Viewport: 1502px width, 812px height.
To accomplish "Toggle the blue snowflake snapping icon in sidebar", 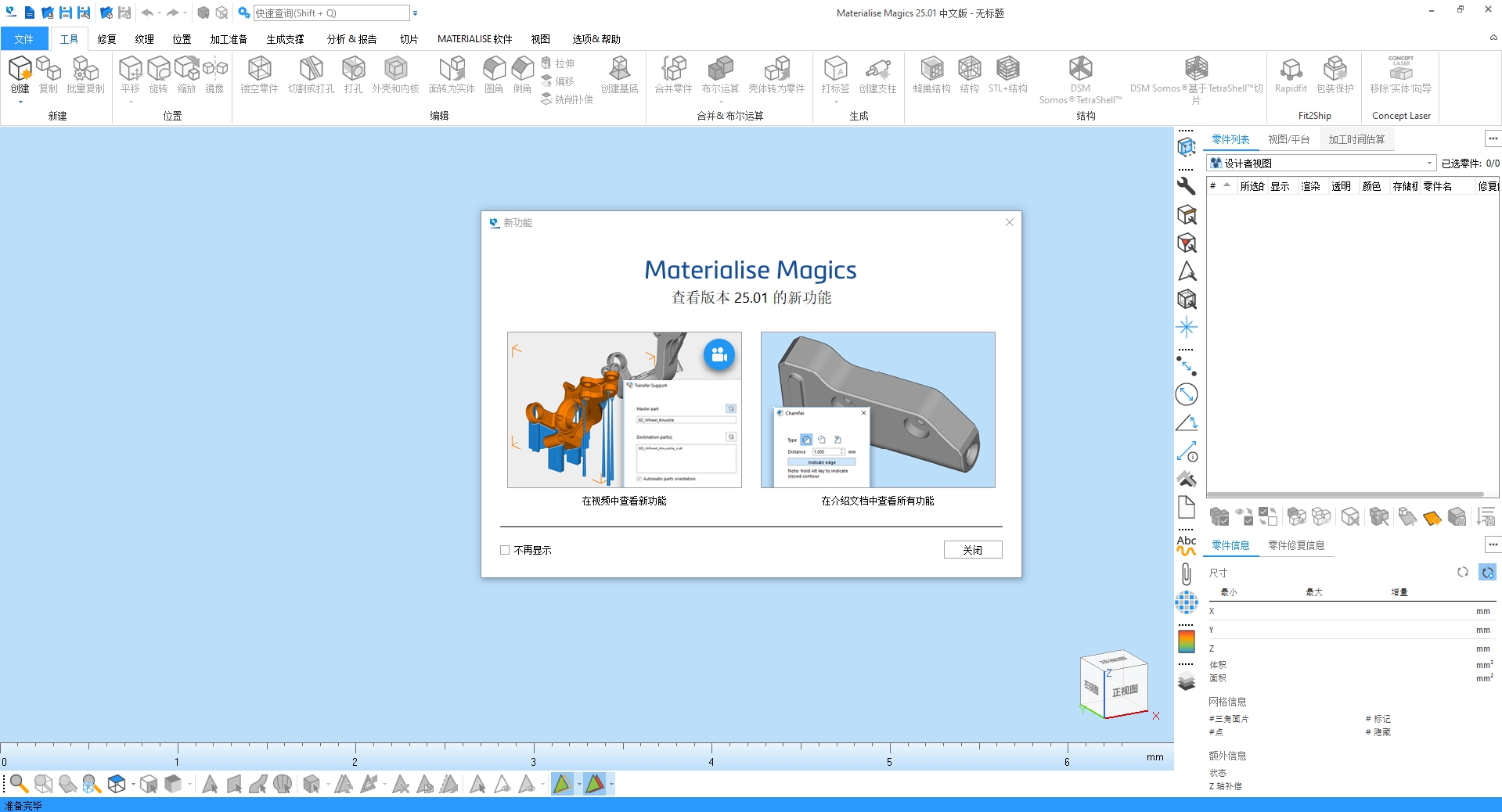I will pyautogui.click(x=1187, y=327).
